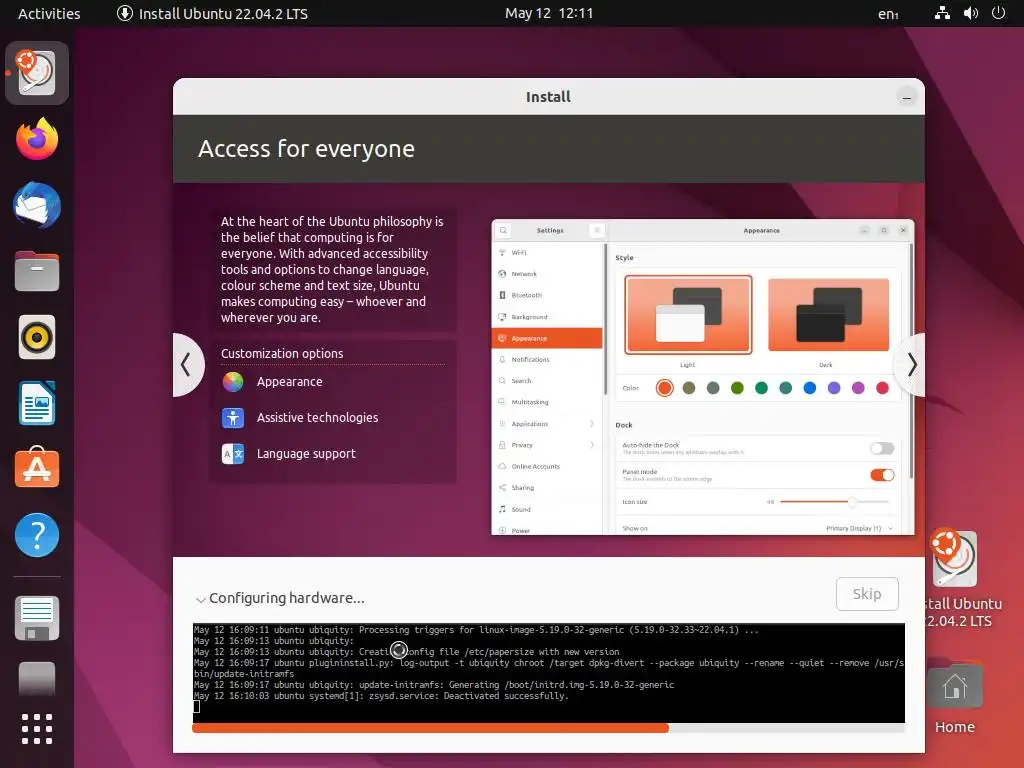
Task: Pick the blue accent color
Action: tap(810, 388)
